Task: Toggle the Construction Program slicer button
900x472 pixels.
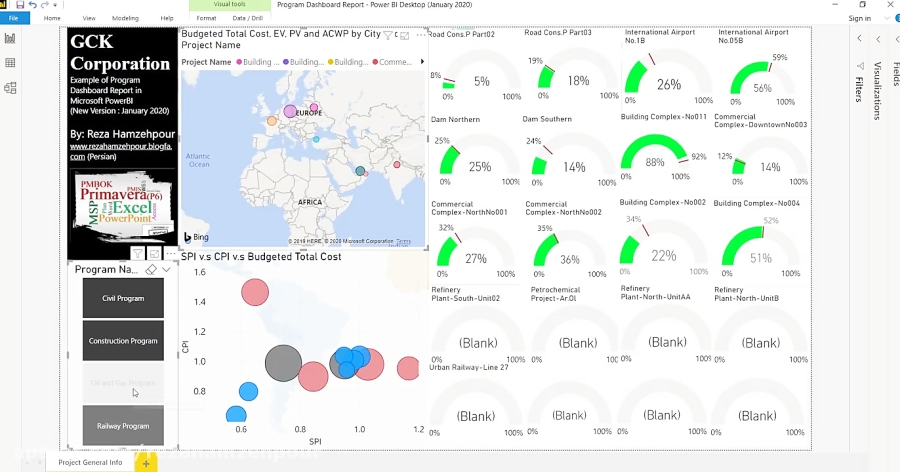Action: (x=123, y=341)
